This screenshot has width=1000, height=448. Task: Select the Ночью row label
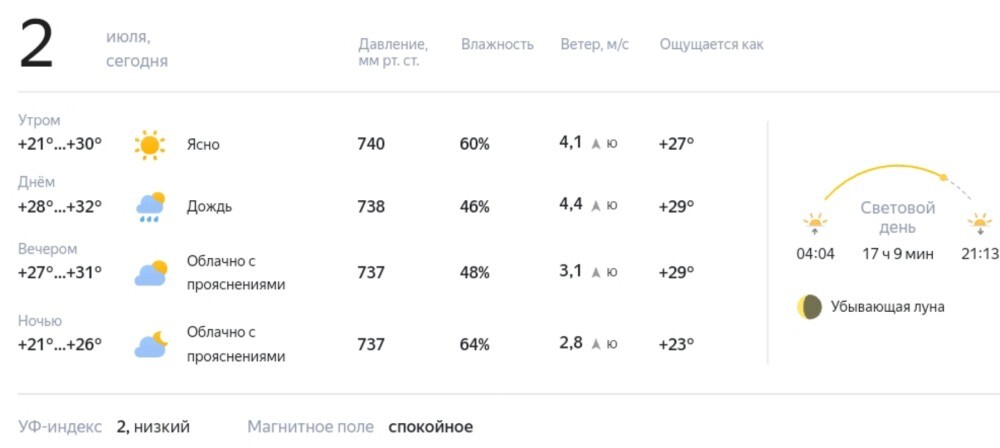pos(40,320)
